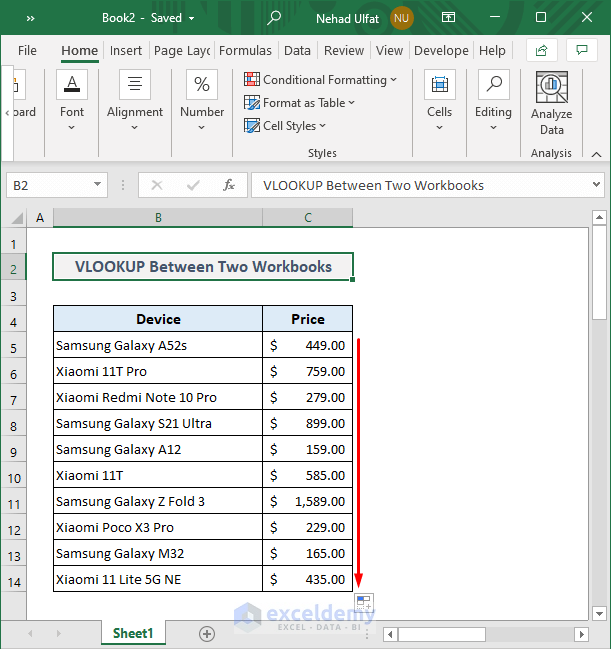Image resolution: width=611 pixels, height=649 pixels.
Task: Click the Share icon in ribbon
Action: click(x=541, y=50)
